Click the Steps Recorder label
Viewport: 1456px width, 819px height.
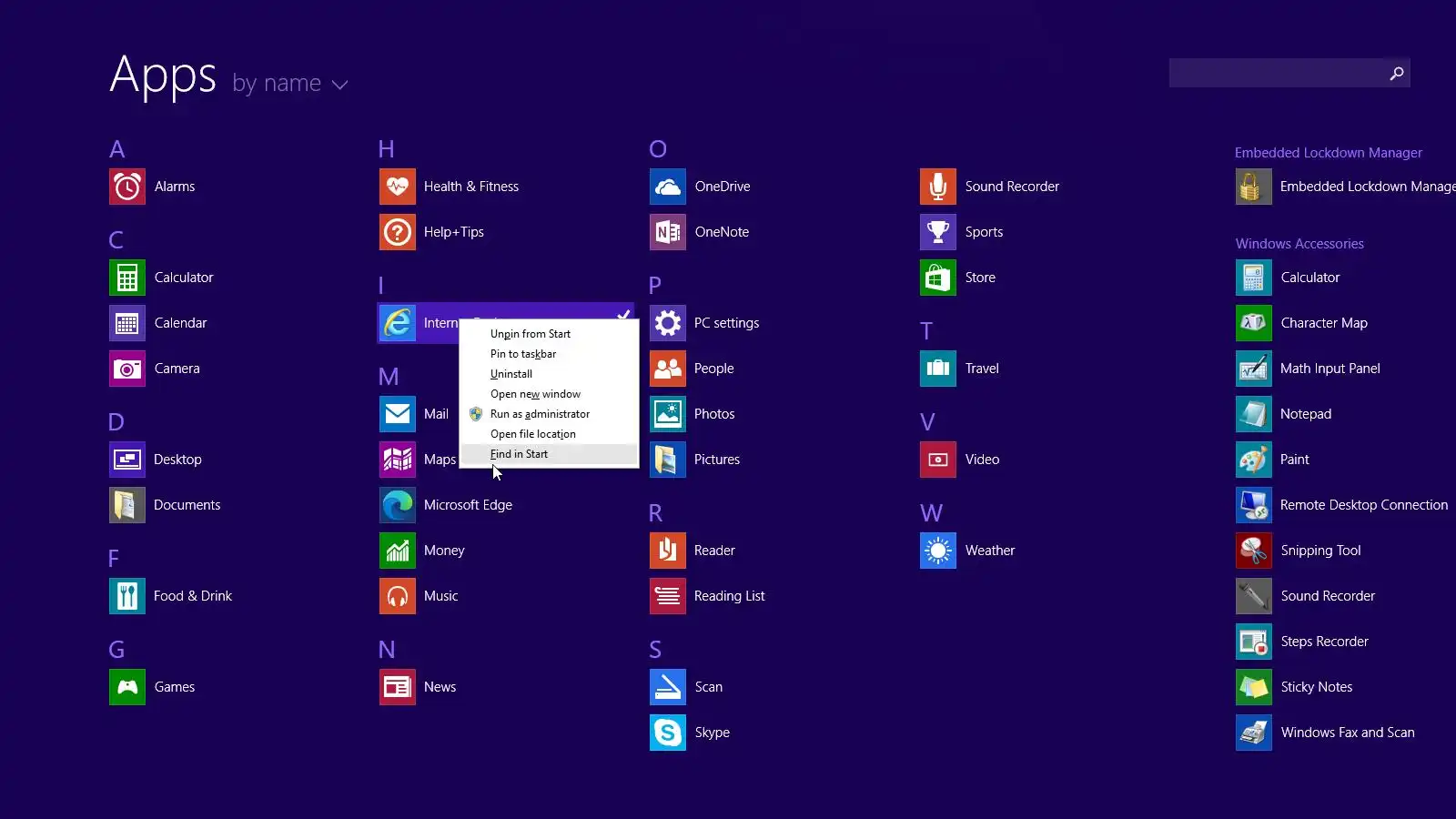pyautogui.click(x=1325, y=642)
